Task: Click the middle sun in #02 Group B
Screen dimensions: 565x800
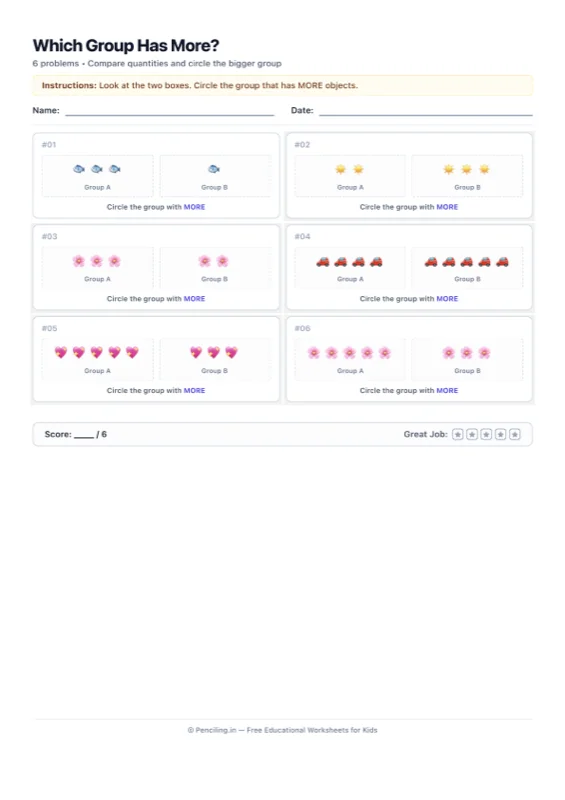Action: (466, 169)
